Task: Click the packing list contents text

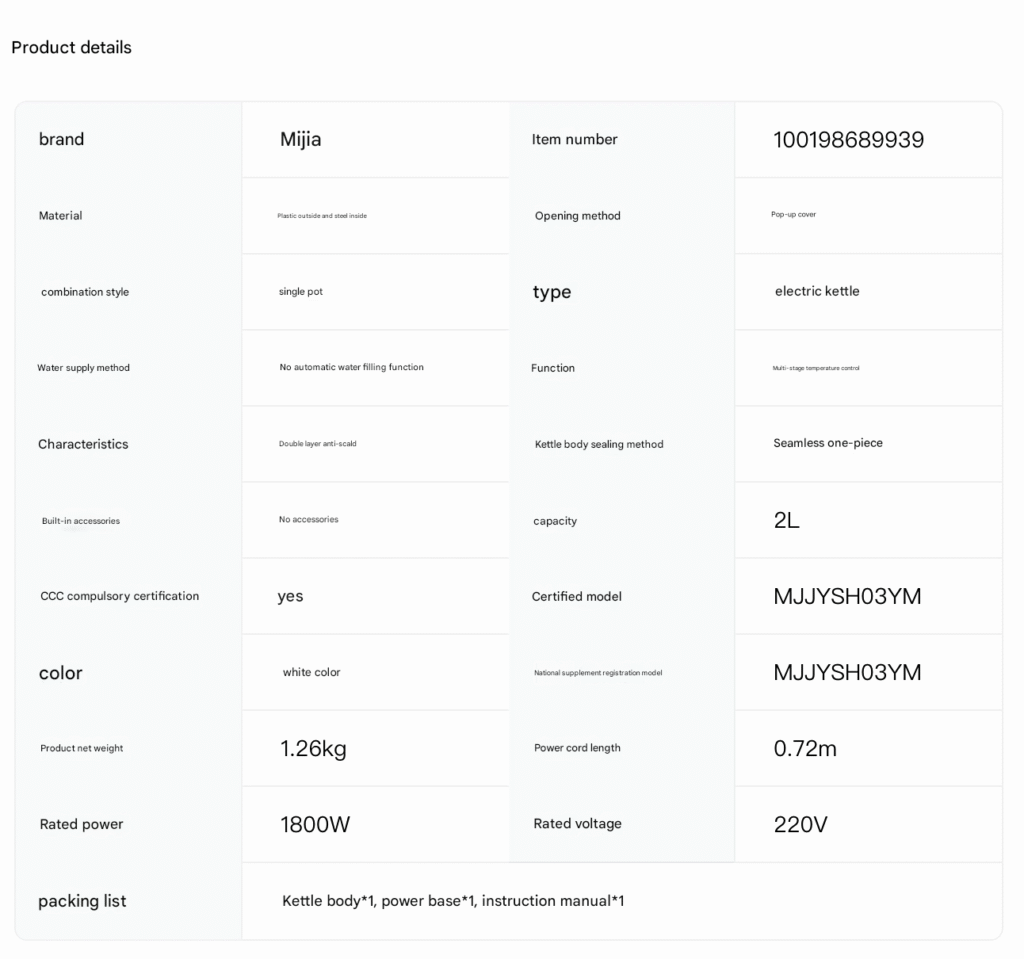Action: pyautogui.click(x=453, y=901)
